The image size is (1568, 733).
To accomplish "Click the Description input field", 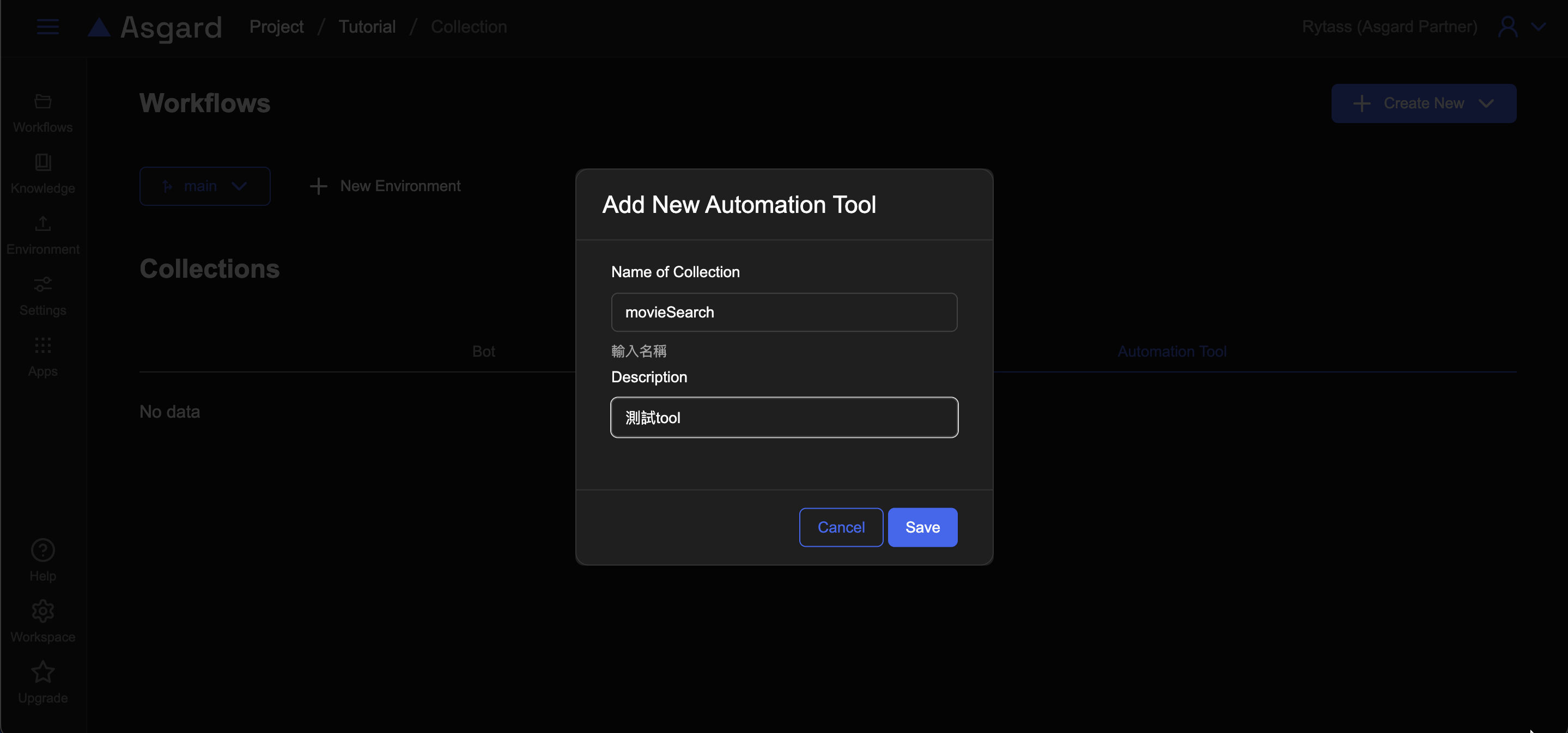I will coord(783,417).
